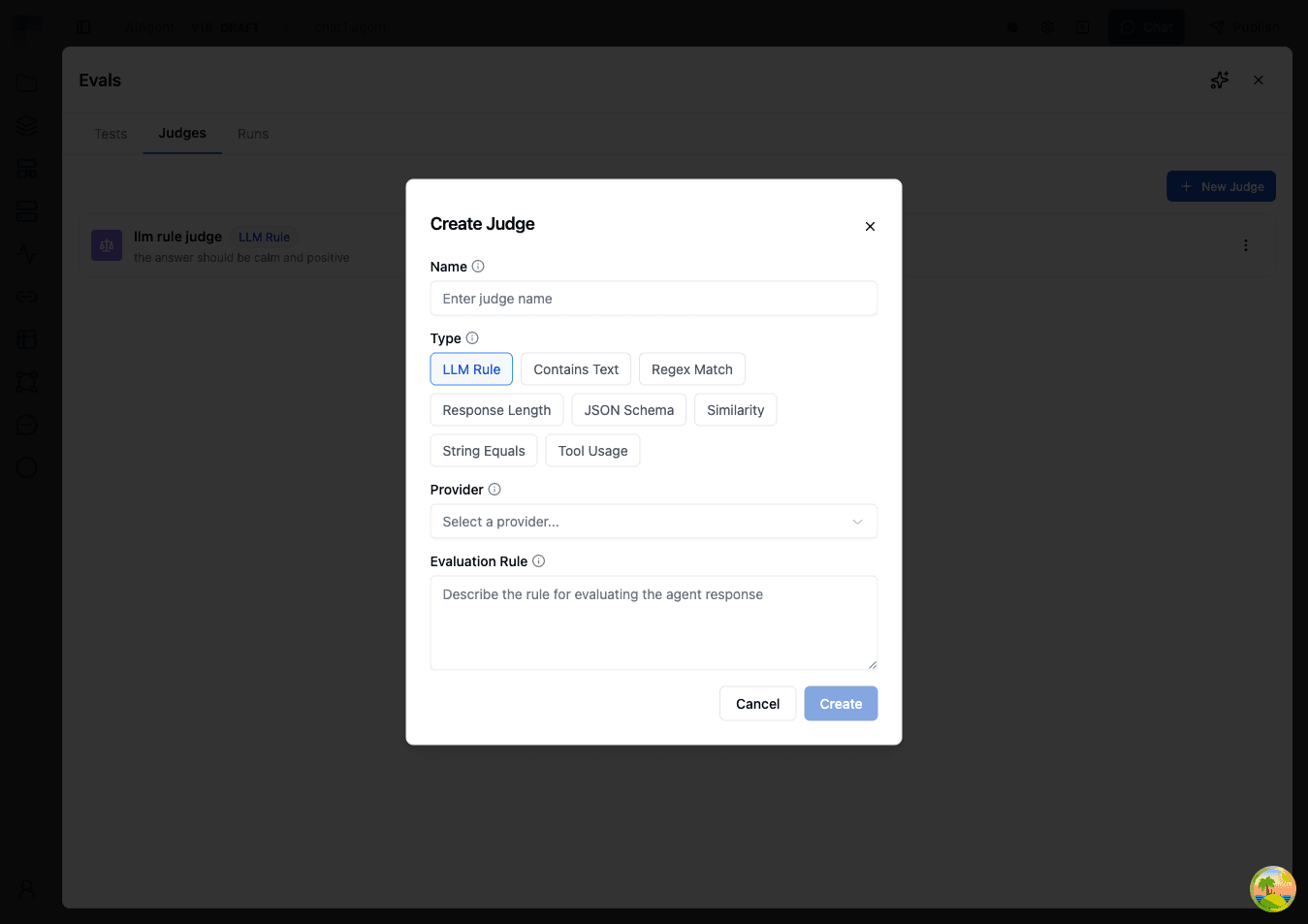Click the layers stack icon in sidebar

pos(26,125)
